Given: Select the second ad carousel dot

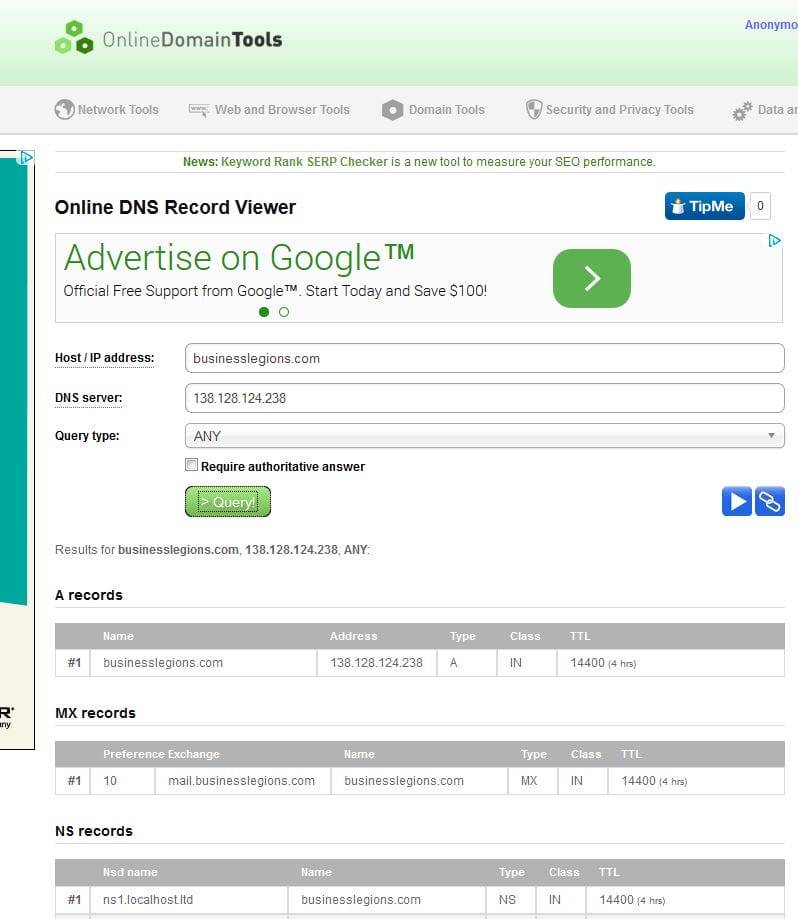Looking at the screenshot, I should coord(284,312).
